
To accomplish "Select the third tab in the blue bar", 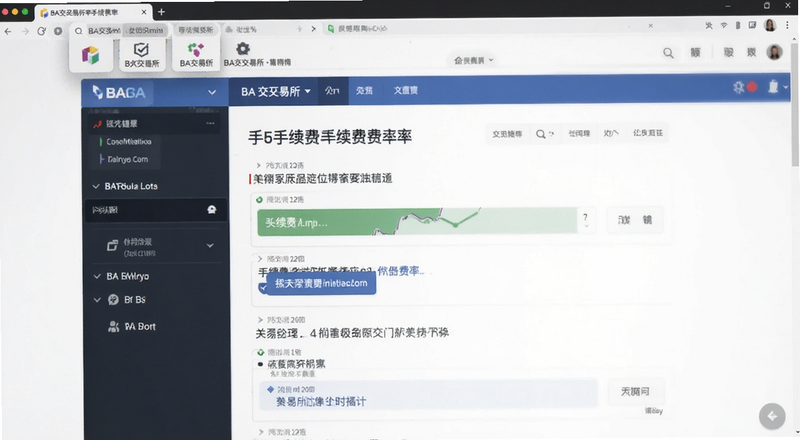I will 406,91.
